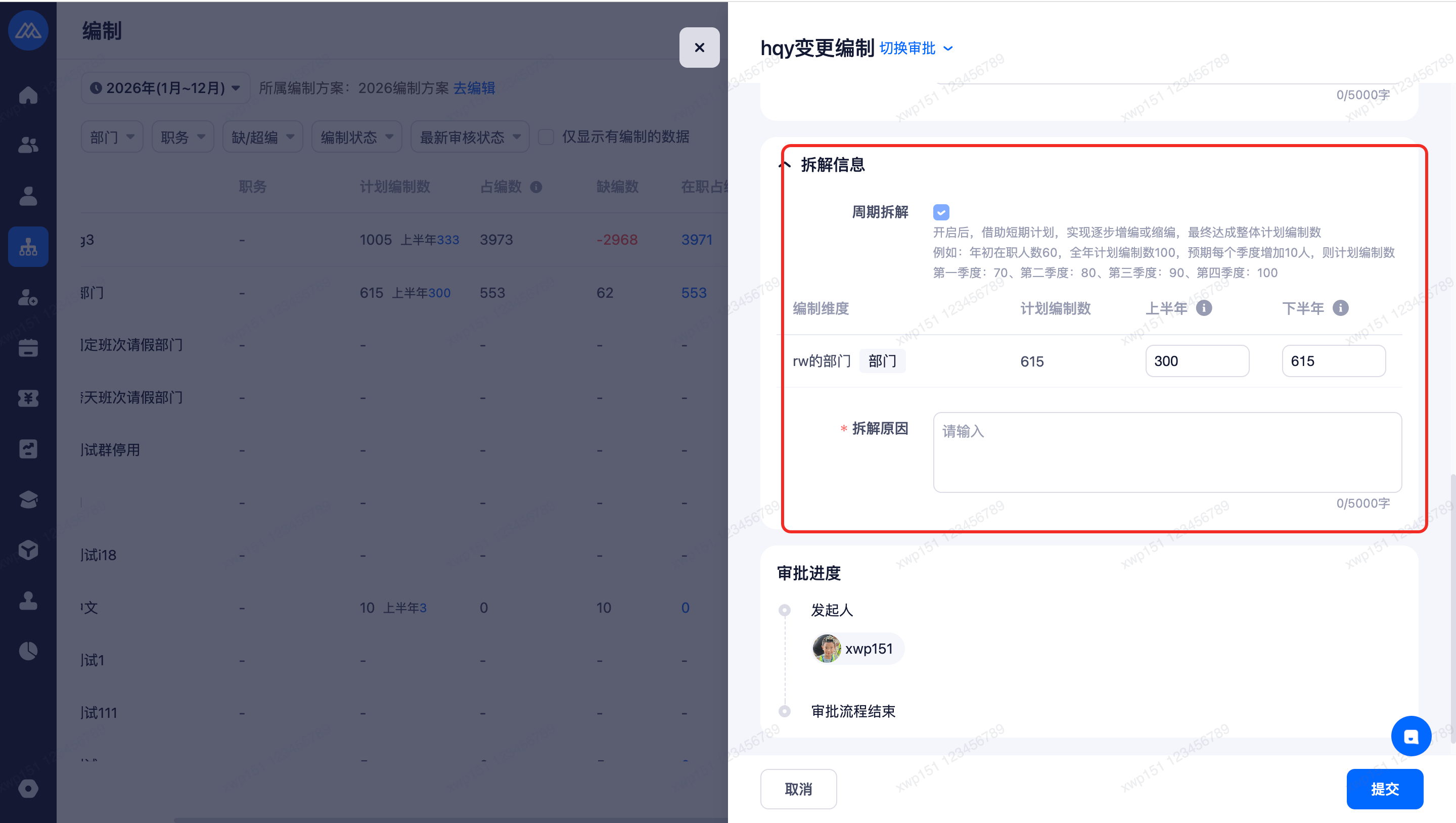Open the pie chart reports icon
The image size is (1456, 823).
coord(28,651)
